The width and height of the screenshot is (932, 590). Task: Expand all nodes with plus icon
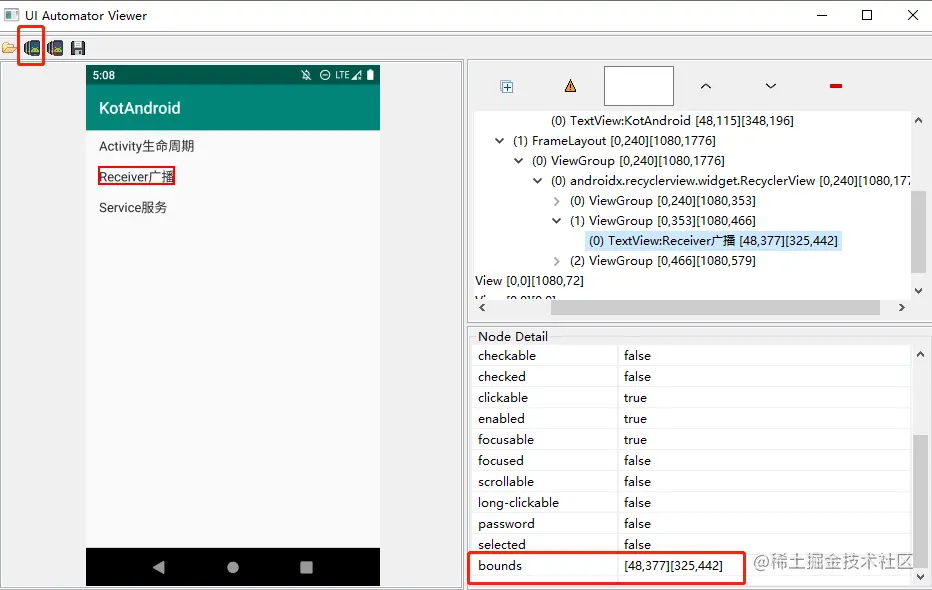coord(506,87)
